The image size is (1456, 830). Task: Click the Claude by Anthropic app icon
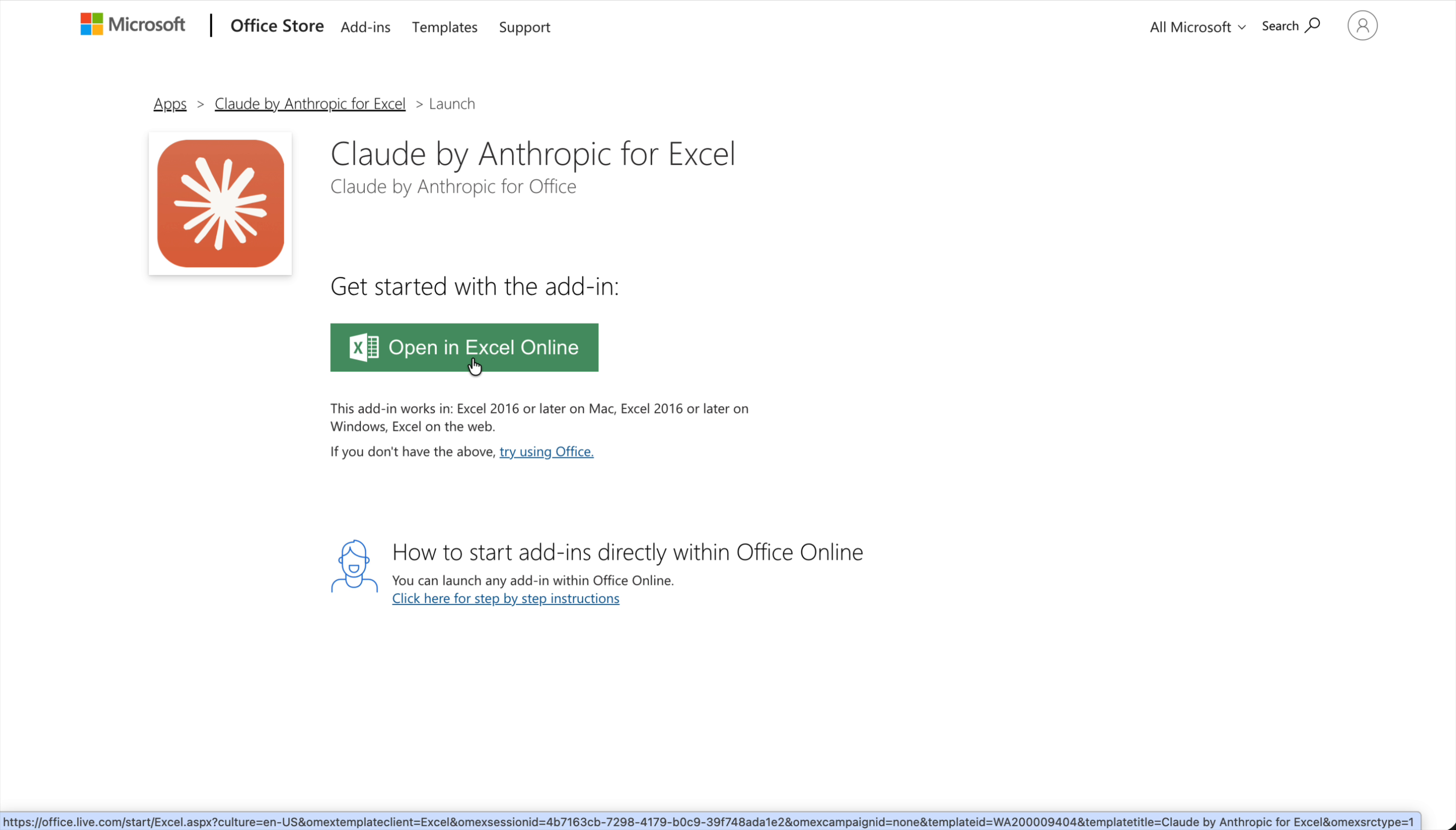pyautogui.click(x=220, y=203)
